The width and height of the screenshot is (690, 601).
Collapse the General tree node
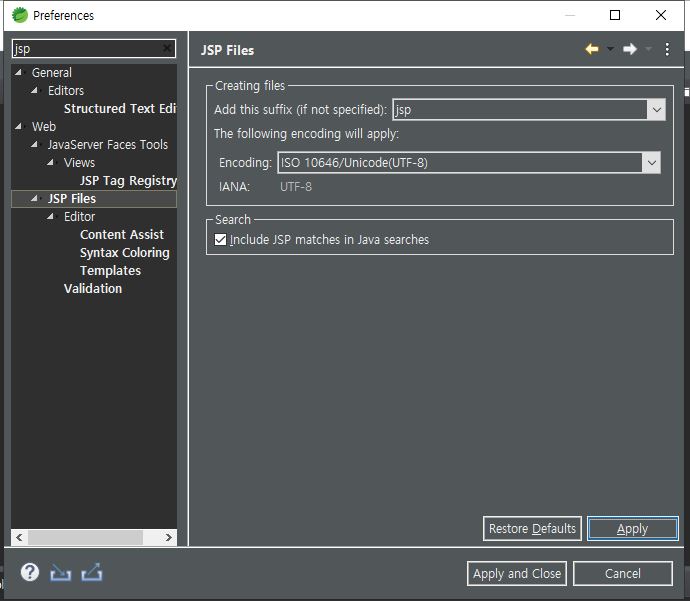19,73
